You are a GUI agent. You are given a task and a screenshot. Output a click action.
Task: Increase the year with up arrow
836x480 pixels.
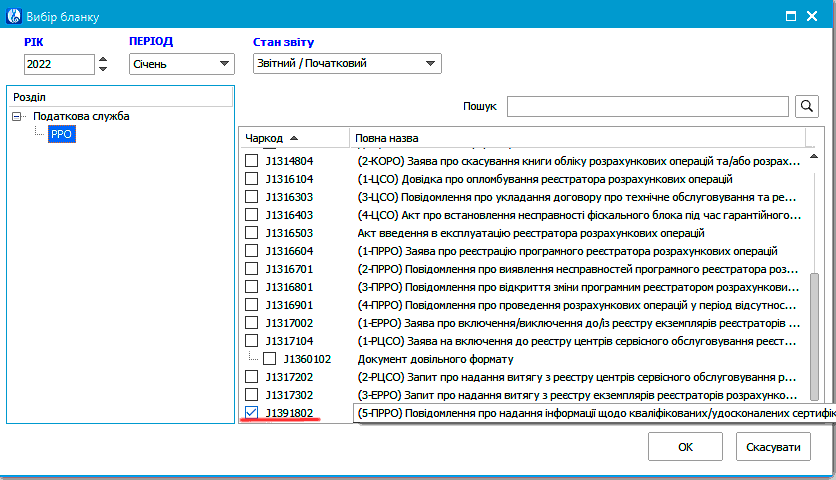pos(102,58)
